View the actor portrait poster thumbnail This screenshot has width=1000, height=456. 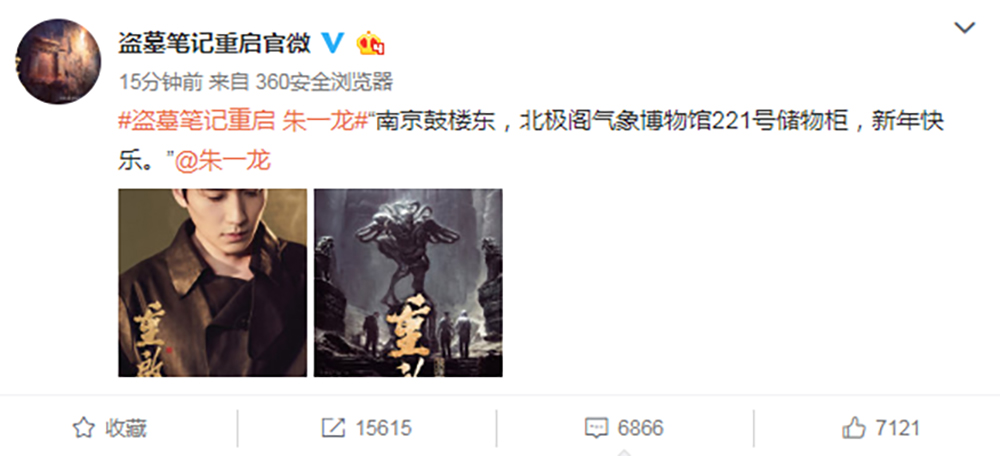[212, 283]
